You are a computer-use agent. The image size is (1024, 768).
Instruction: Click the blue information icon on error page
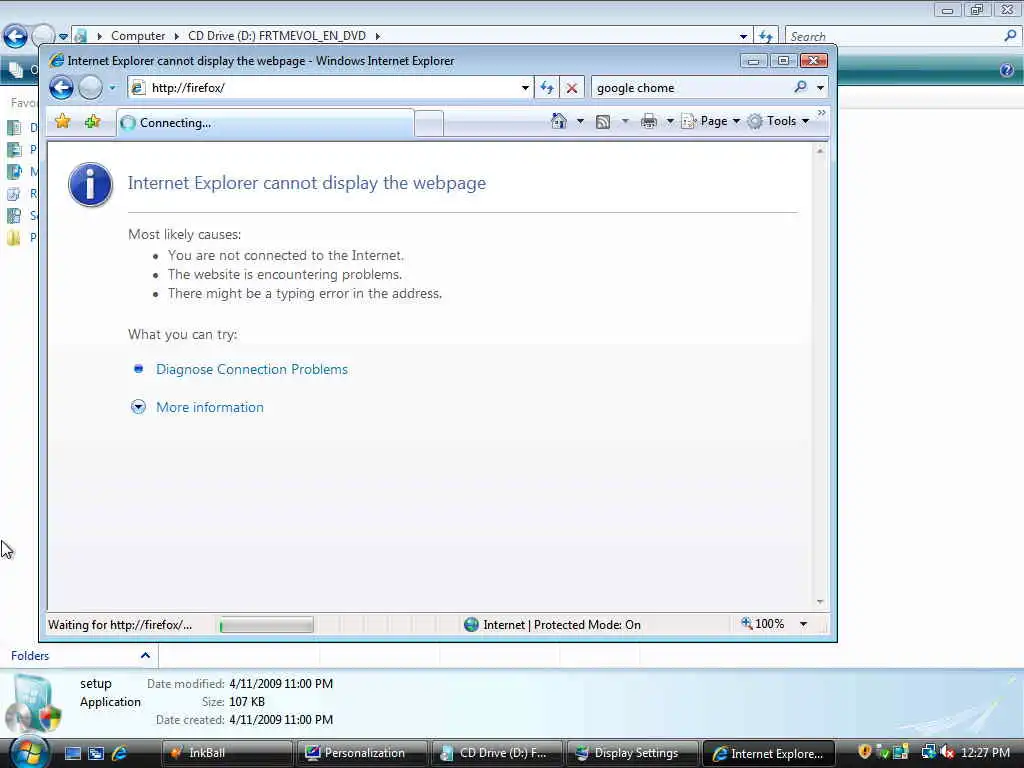click(x=90, y=185)
